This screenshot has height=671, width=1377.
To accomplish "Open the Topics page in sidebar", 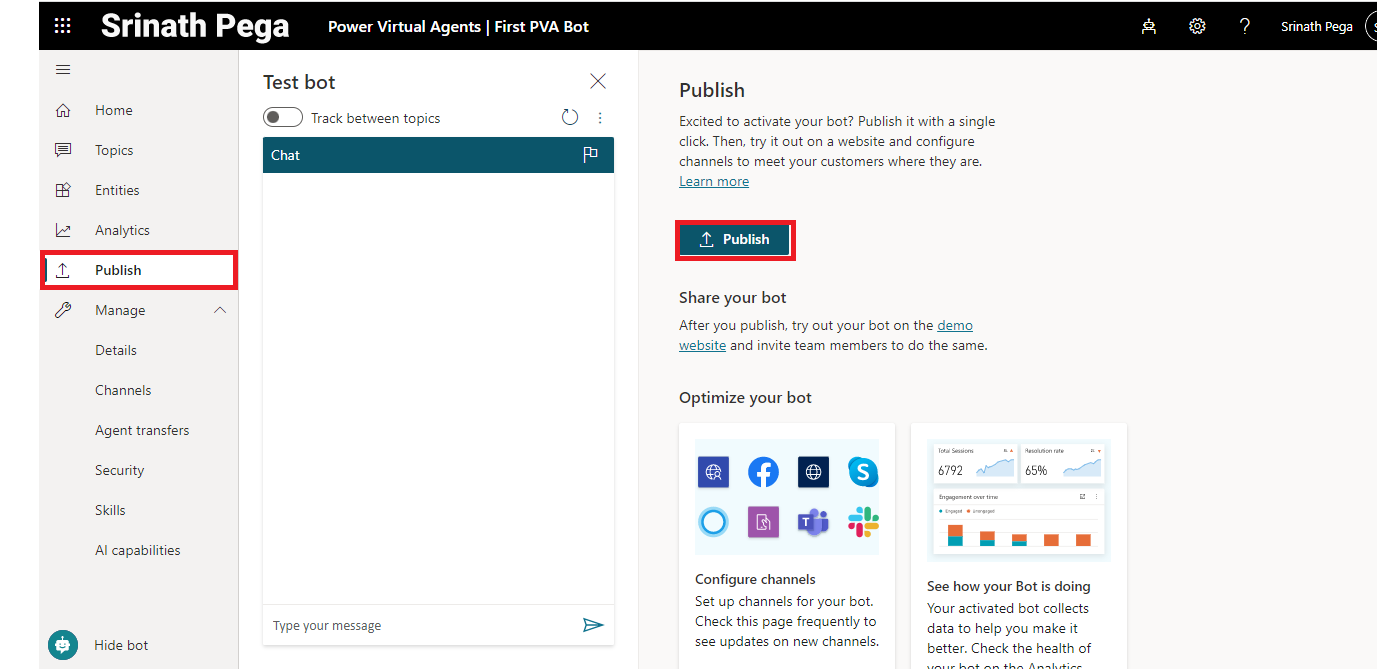I will [x=114, y=150].
